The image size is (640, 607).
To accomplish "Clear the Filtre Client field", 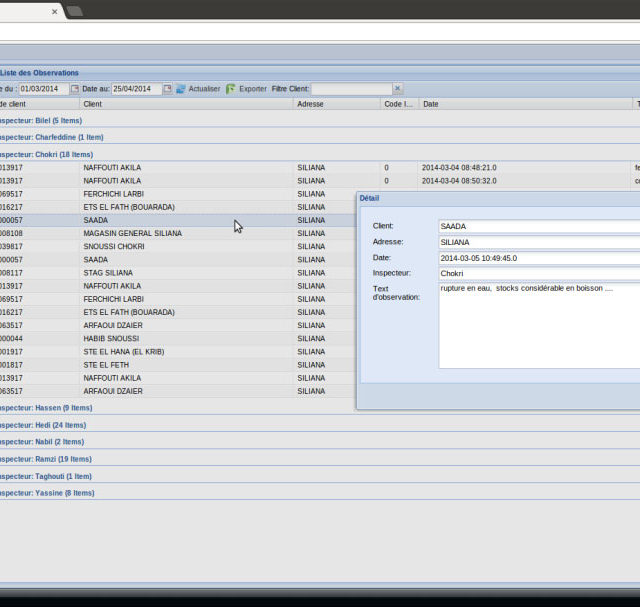I will coord(397,89).
